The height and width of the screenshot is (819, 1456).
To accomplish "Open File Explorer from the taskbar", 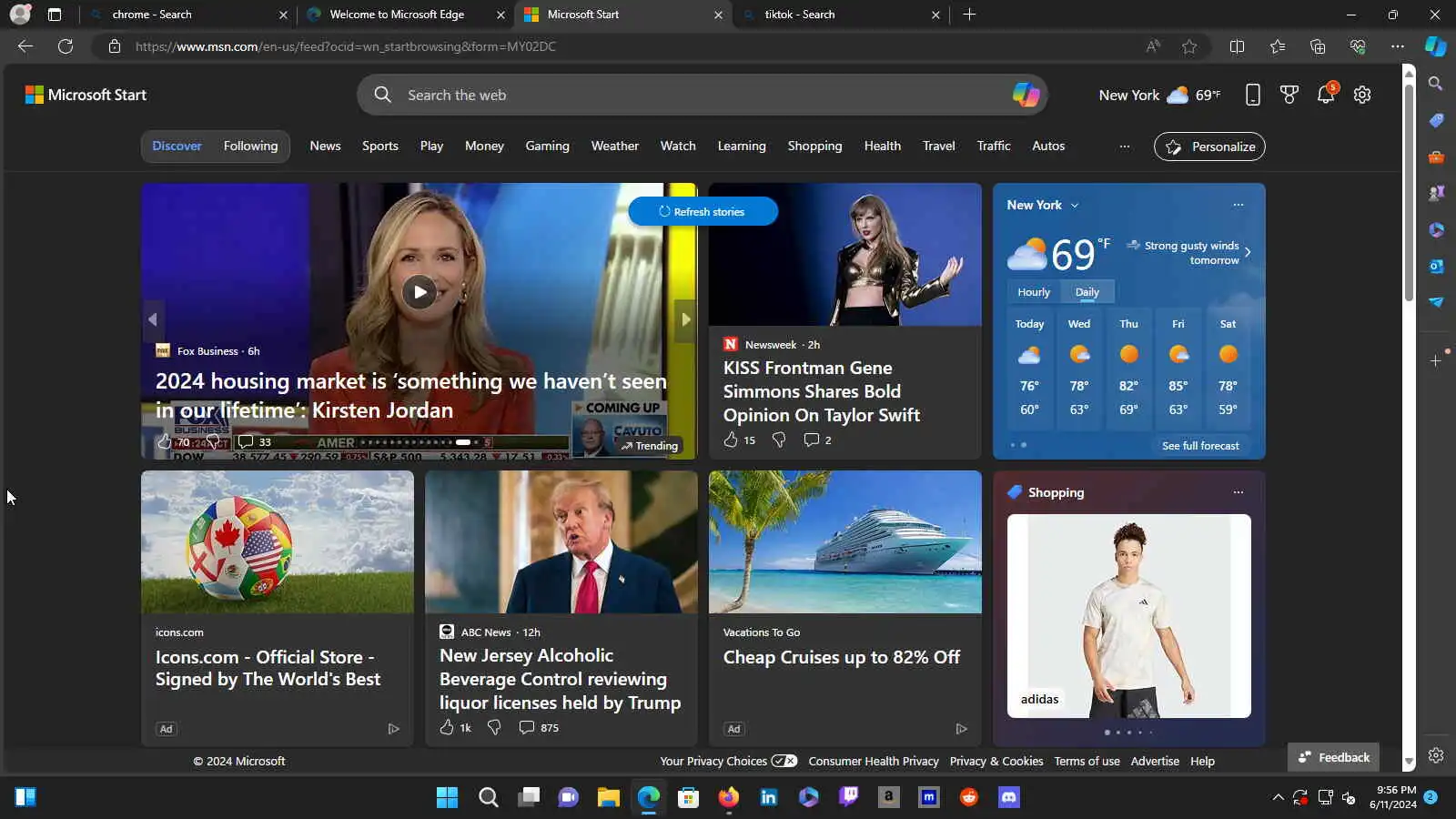I will (609, 798).
